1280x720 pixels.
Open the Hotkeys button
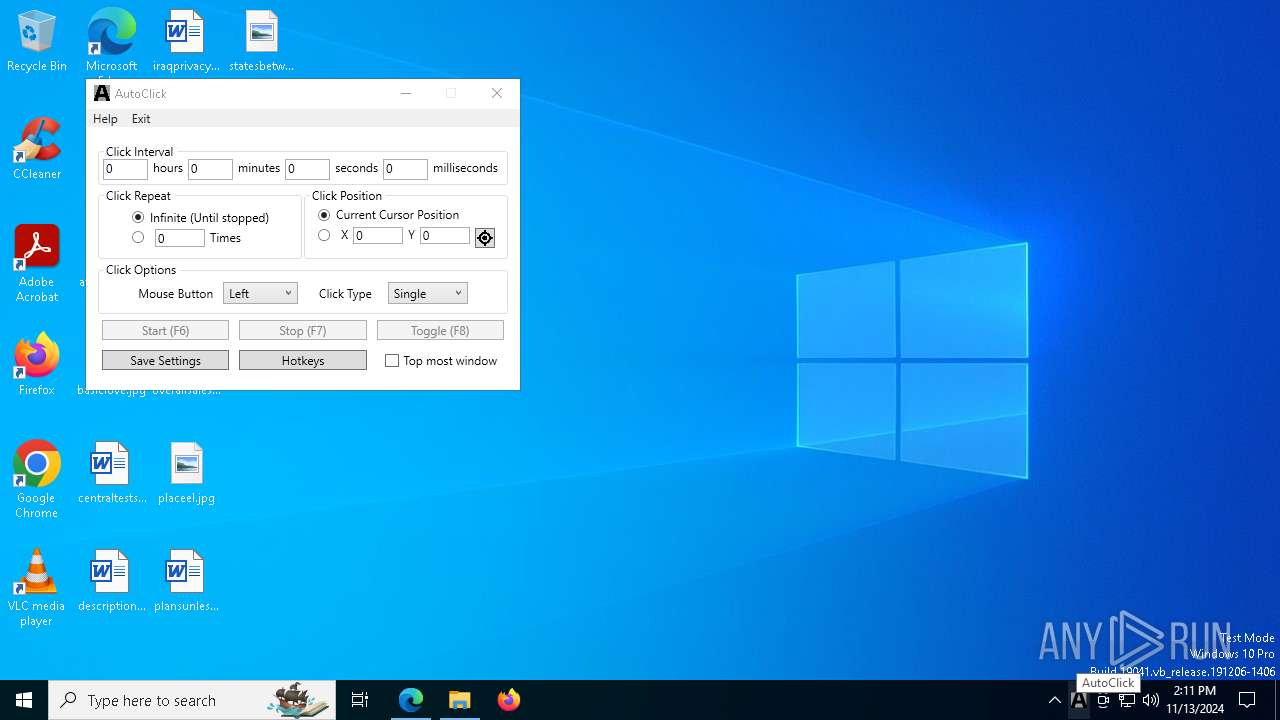point(303,360)
